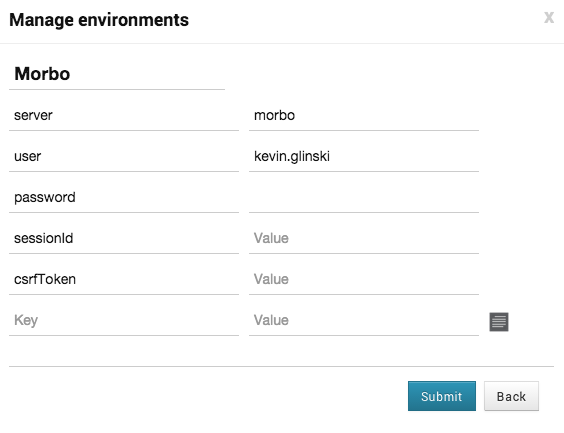Focus the empty password value field
The height and width of the screenshot is (433, 564).
(364, 198)
